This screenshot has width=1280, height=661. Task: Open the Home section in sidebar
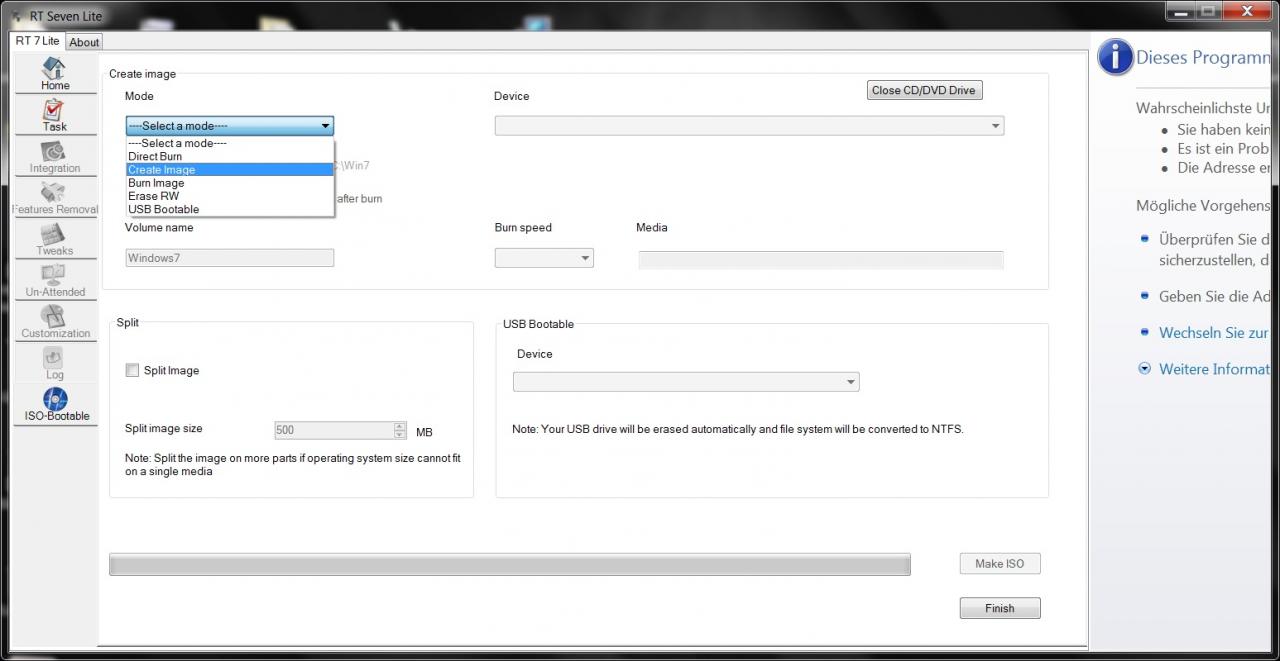click(55, 74)
